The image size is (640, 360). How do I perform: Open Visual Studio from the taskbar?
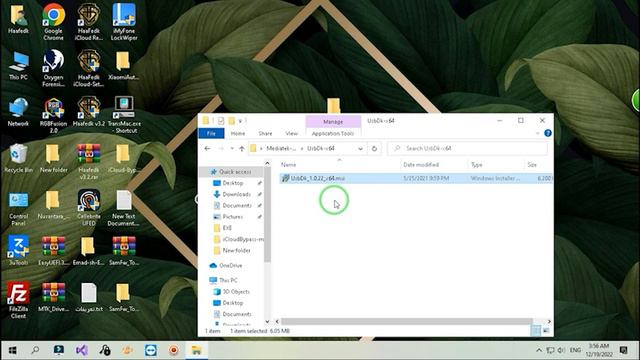point(82,350)
